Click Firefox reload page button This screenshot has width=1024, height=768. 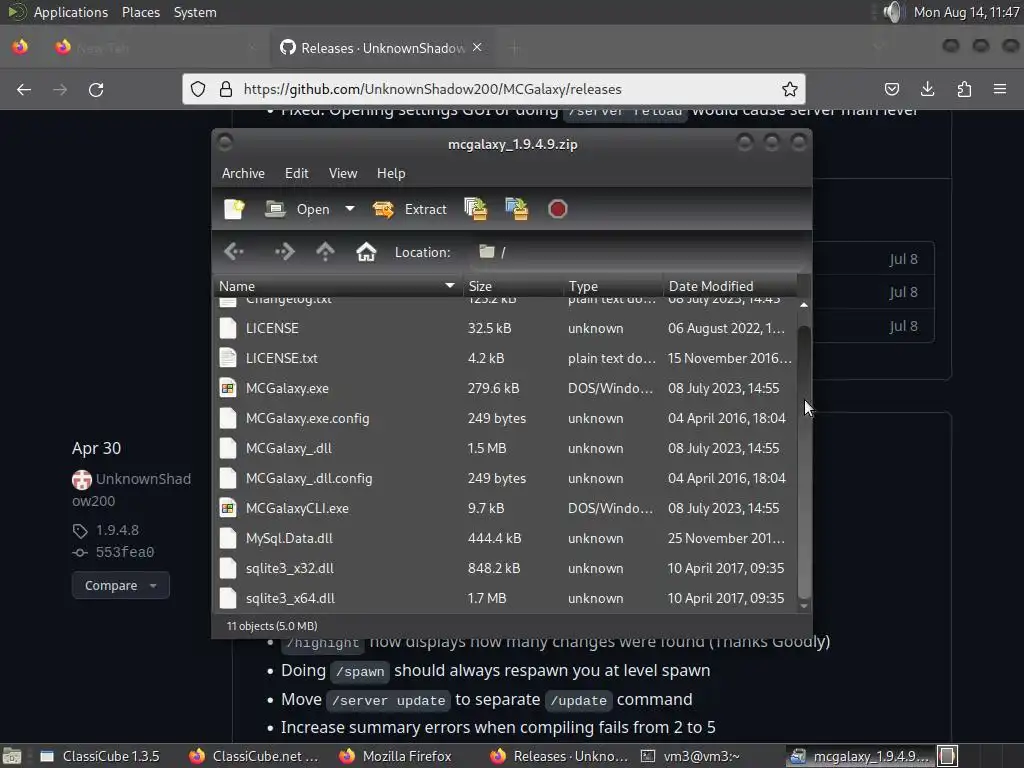(96, 89)
